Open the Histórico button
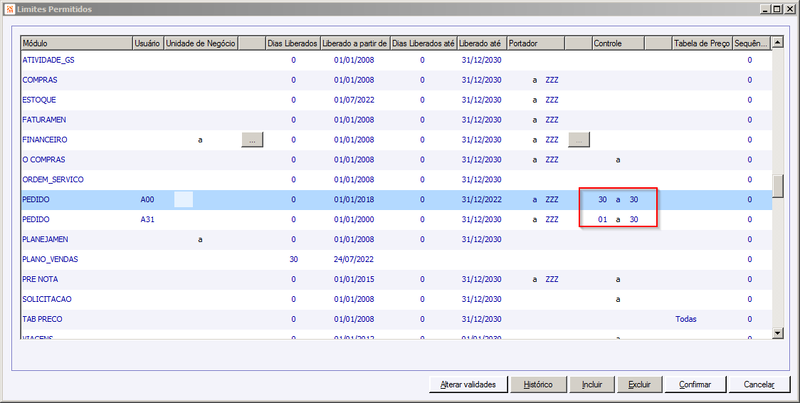800x403 pixels. pyautogui.click(x=538, y=385)
